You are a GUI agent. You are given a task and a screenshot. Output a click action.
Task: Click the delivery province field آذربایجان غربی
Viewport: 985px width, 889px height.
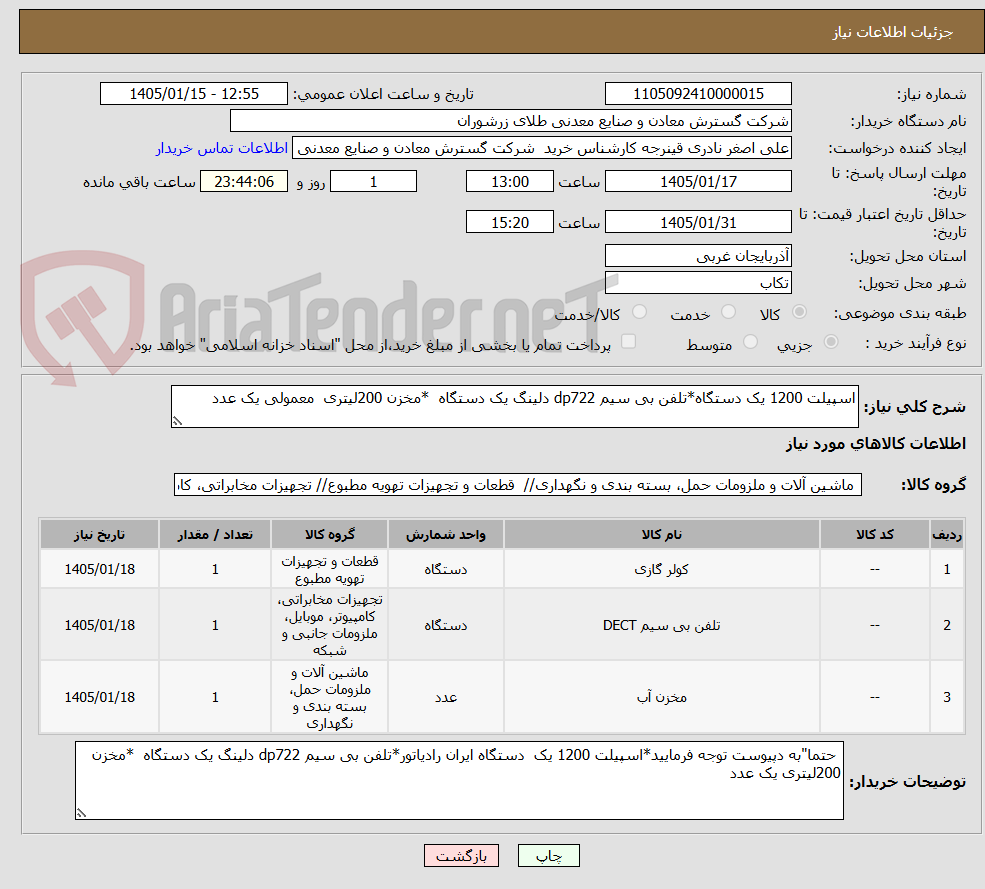(698, 256)
